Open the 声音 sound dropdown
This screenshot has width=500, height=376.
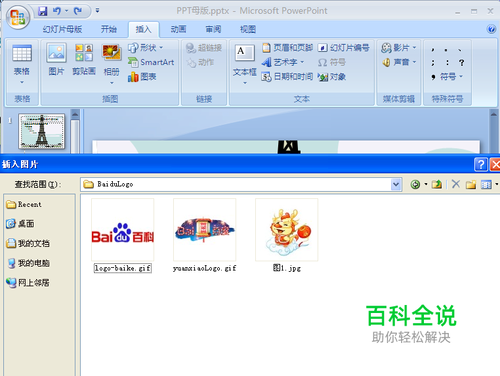pyautogui.click(x=399, y=62)
